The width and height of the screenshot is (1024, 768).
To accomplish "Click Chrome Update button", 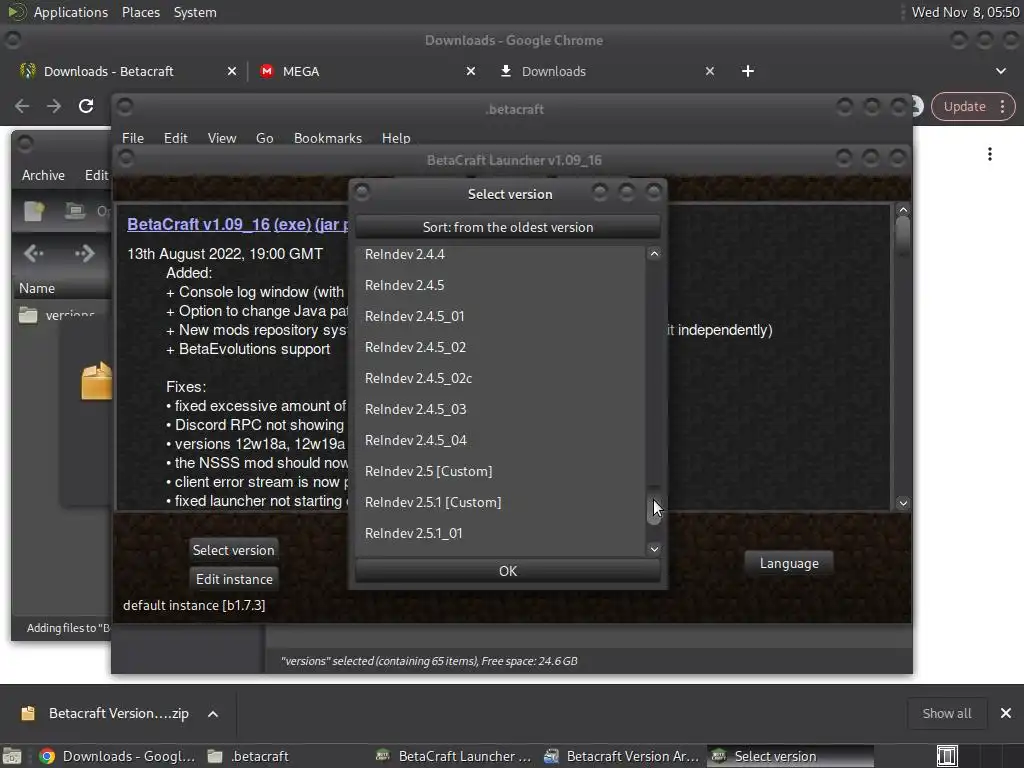I will (965, 106).
